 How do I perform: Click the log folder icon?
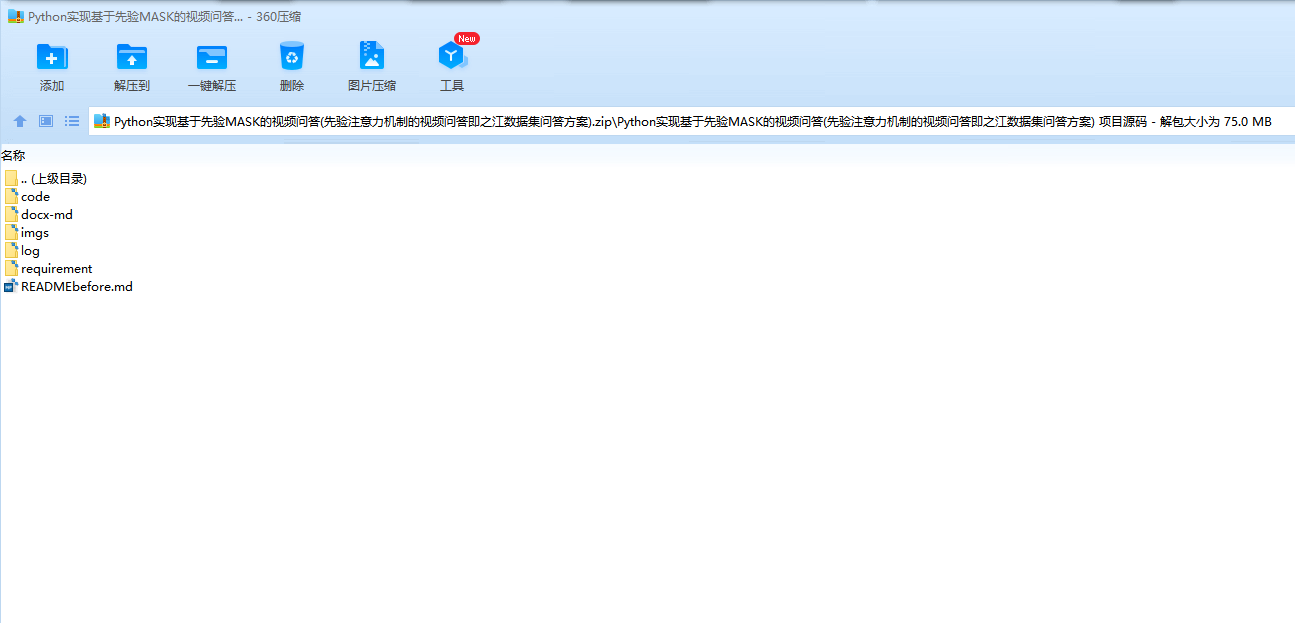tap(11, 251)
